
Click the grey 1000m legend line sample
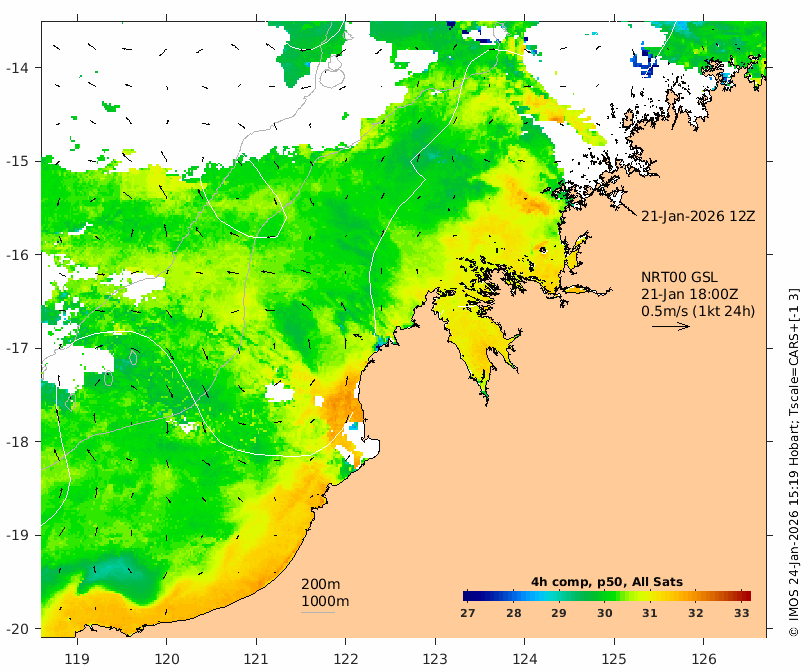tap(318, 613)
